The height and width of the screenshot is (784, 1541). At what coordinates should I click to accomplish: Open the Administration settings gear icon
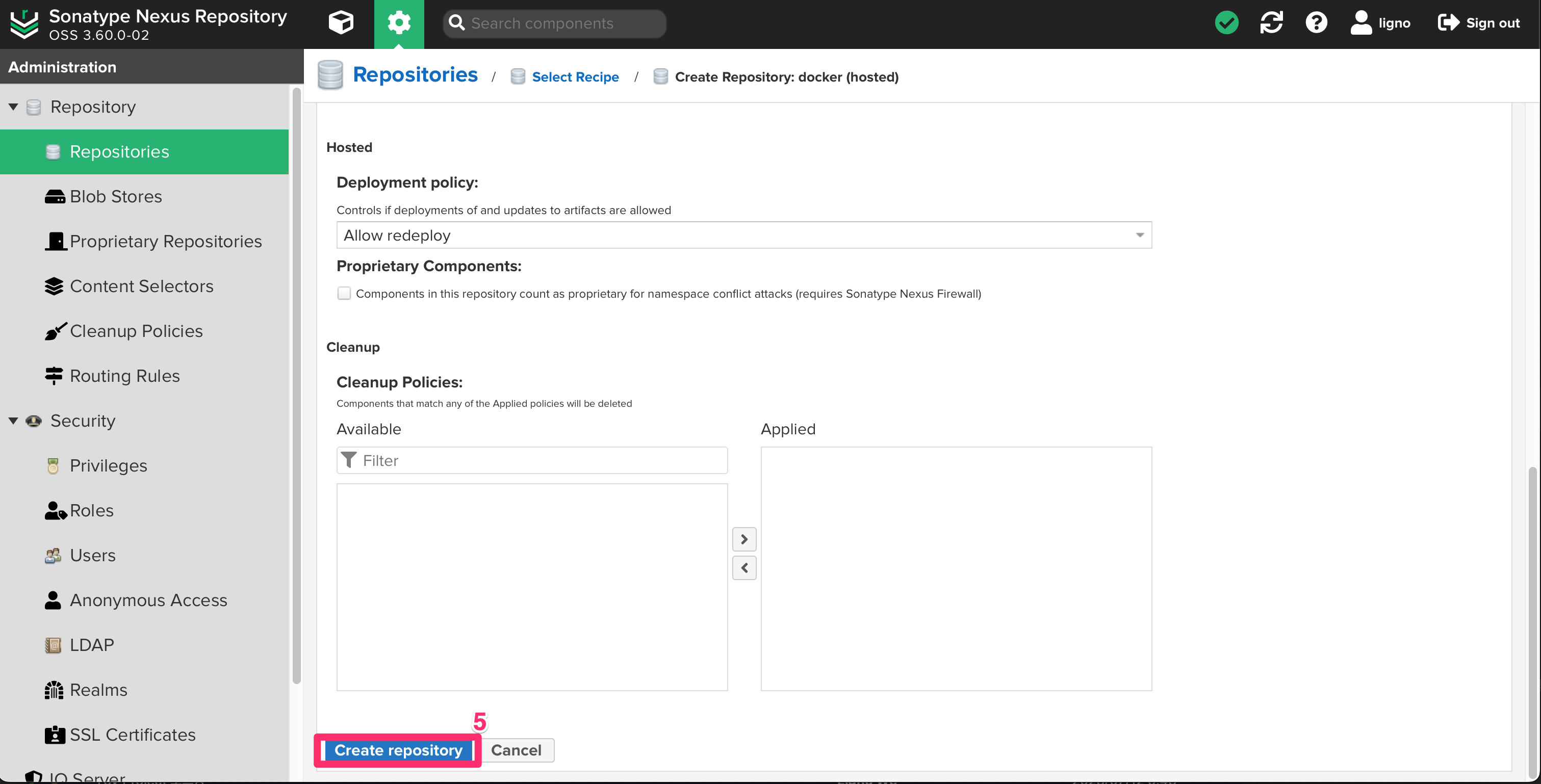point(399,23)
